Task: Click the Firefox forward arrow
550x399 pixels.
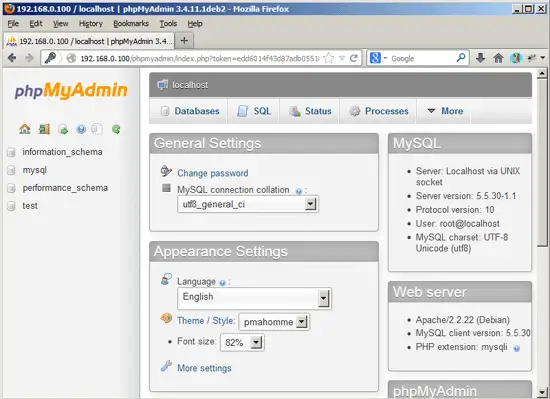Action: tap(29, 58)
